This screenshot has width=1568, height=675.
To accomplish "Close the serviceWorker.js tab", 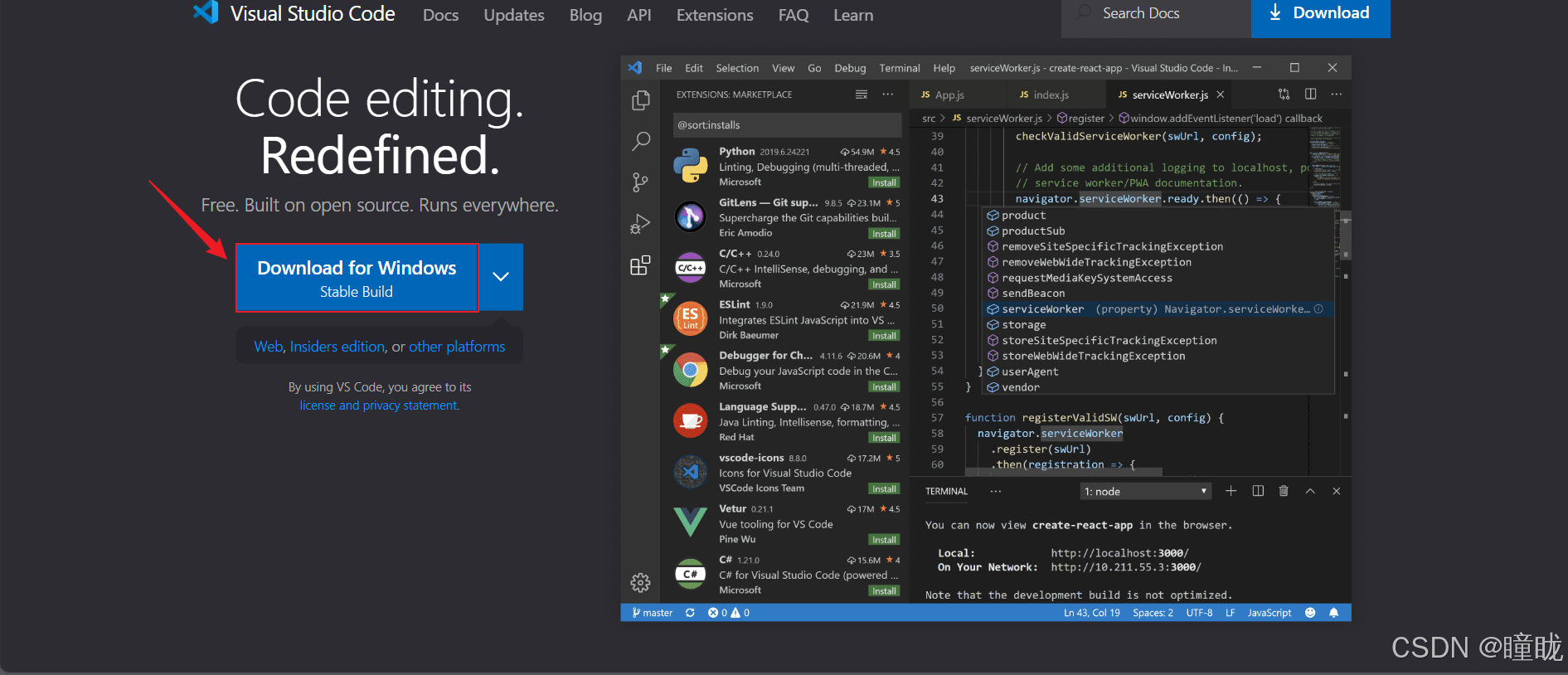I will 1221,95.
